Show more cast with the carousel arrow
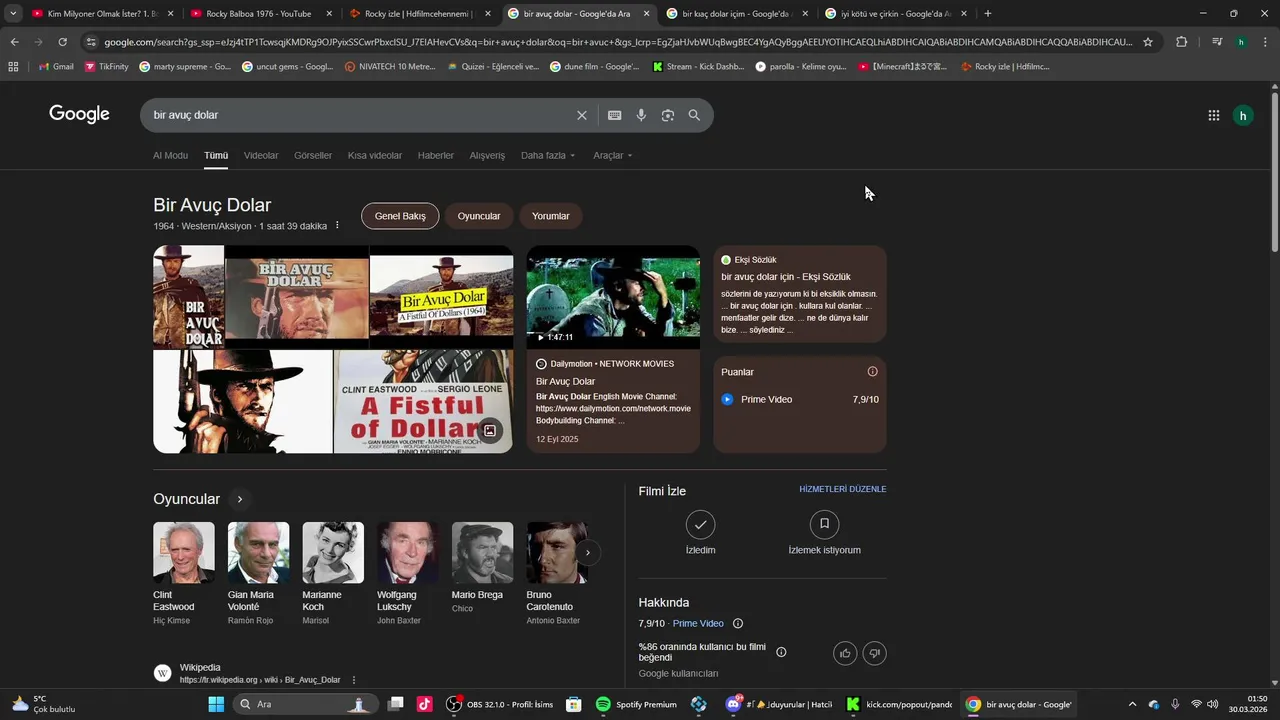Viewport: 1280px width, 720px height. (x=588, y=552)
